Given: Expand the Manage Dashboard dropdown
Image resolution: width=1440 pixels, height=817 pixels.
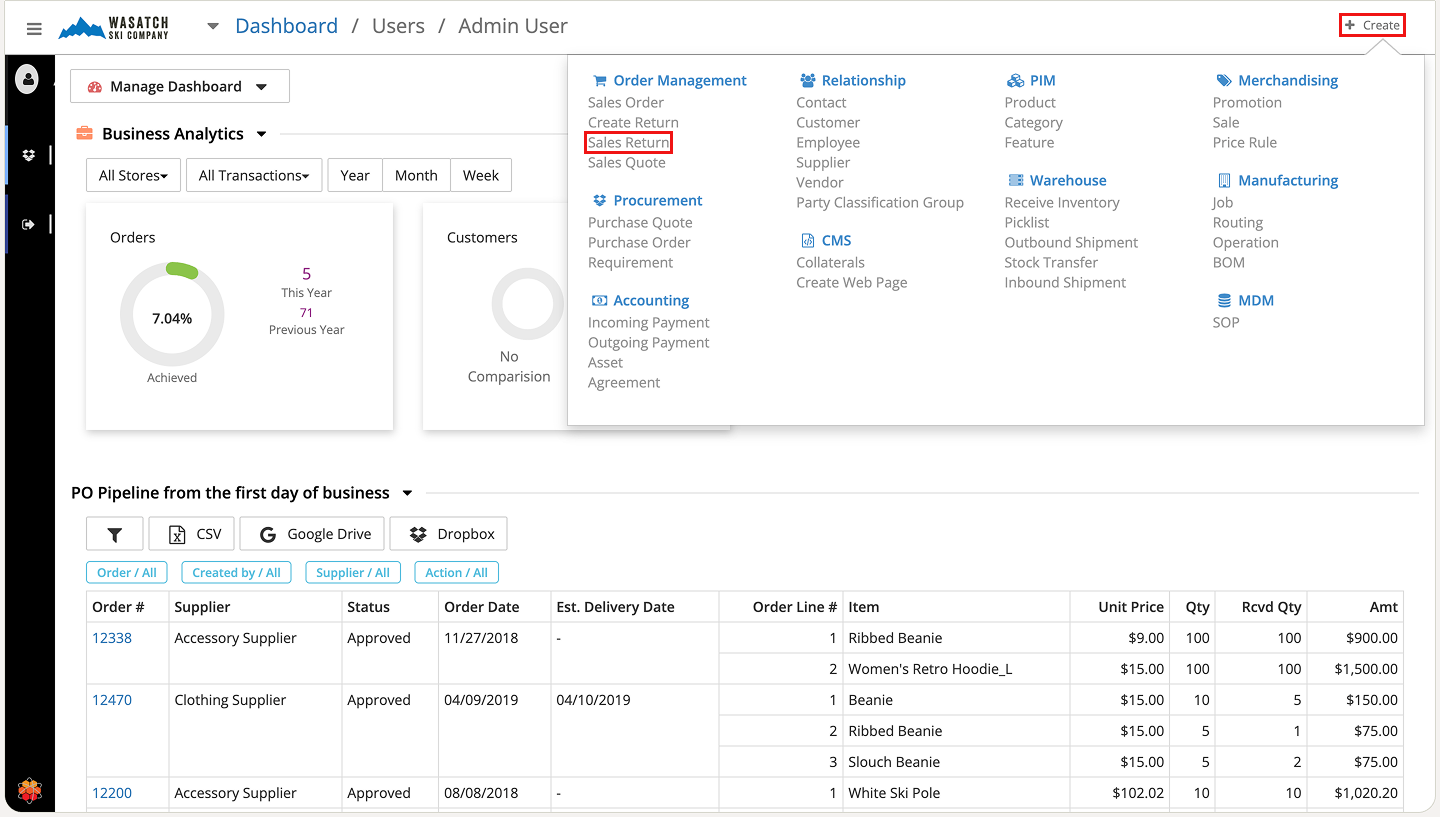Looking at the screenshot, I should point(180,86).
